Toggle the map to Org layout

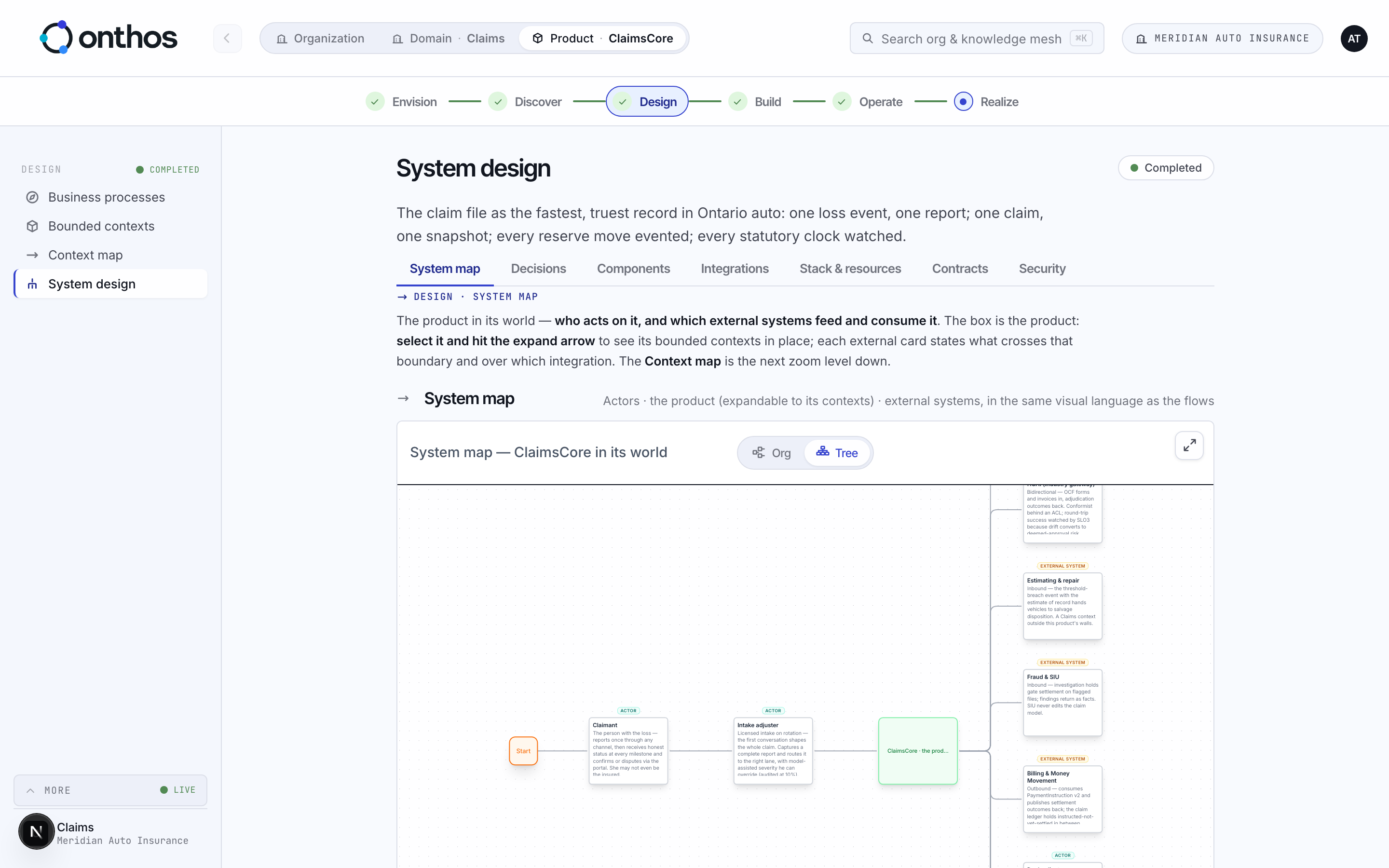click(x=771, y=453)
